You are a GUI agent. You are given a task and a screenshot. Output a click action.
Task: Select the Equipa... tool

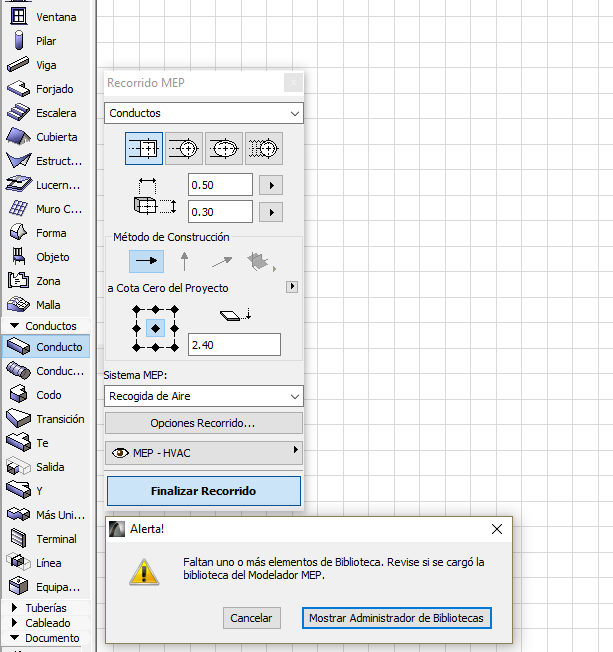(x=46, y=587)
